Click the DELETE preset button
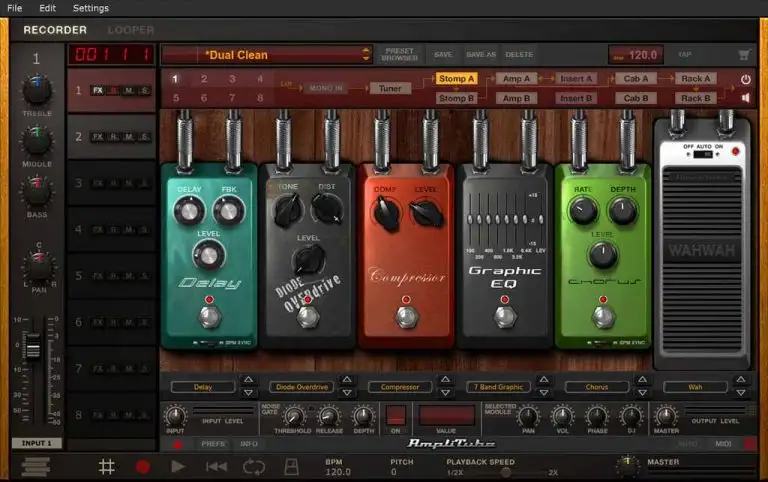 [519, 54]
